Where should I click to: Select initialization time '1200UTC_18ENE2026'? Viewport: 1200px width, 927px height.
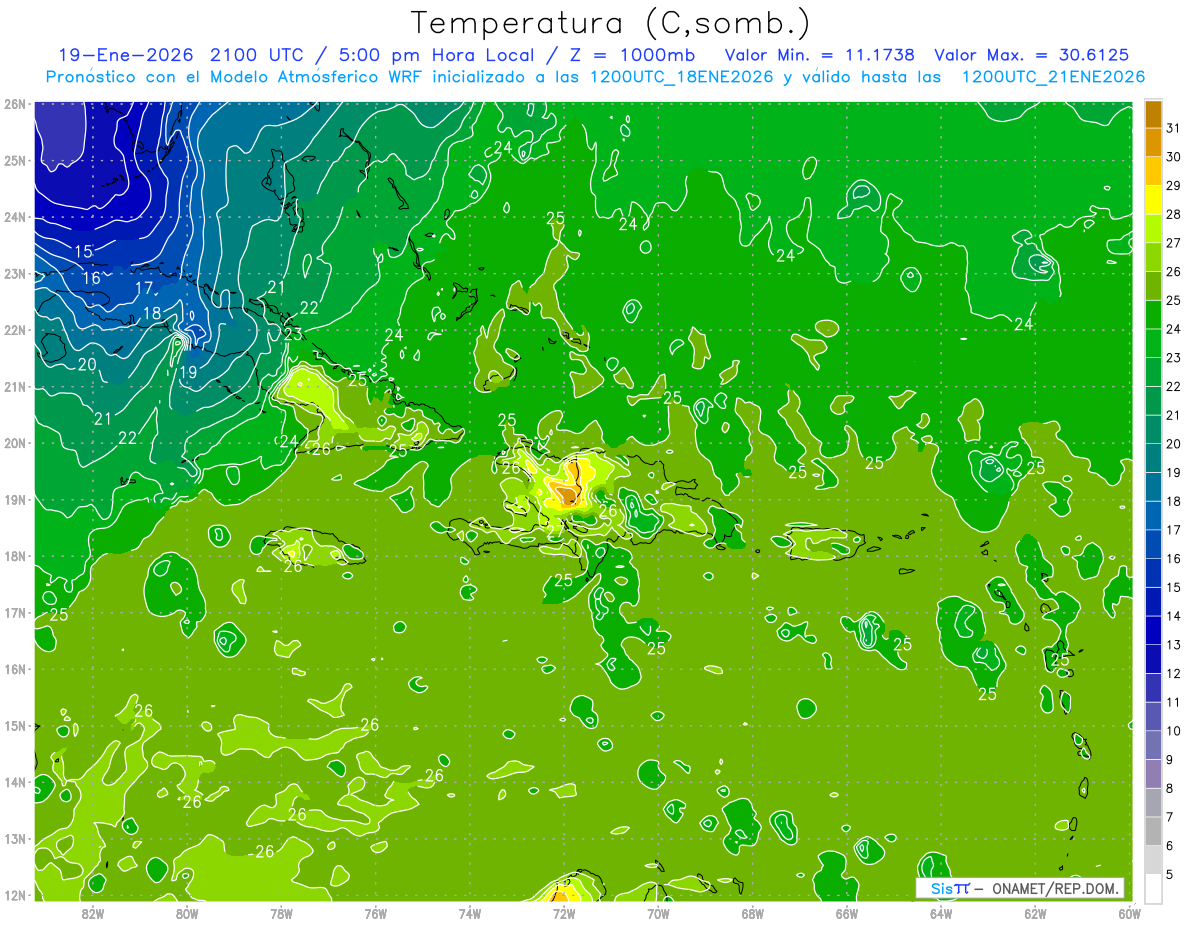684,77
